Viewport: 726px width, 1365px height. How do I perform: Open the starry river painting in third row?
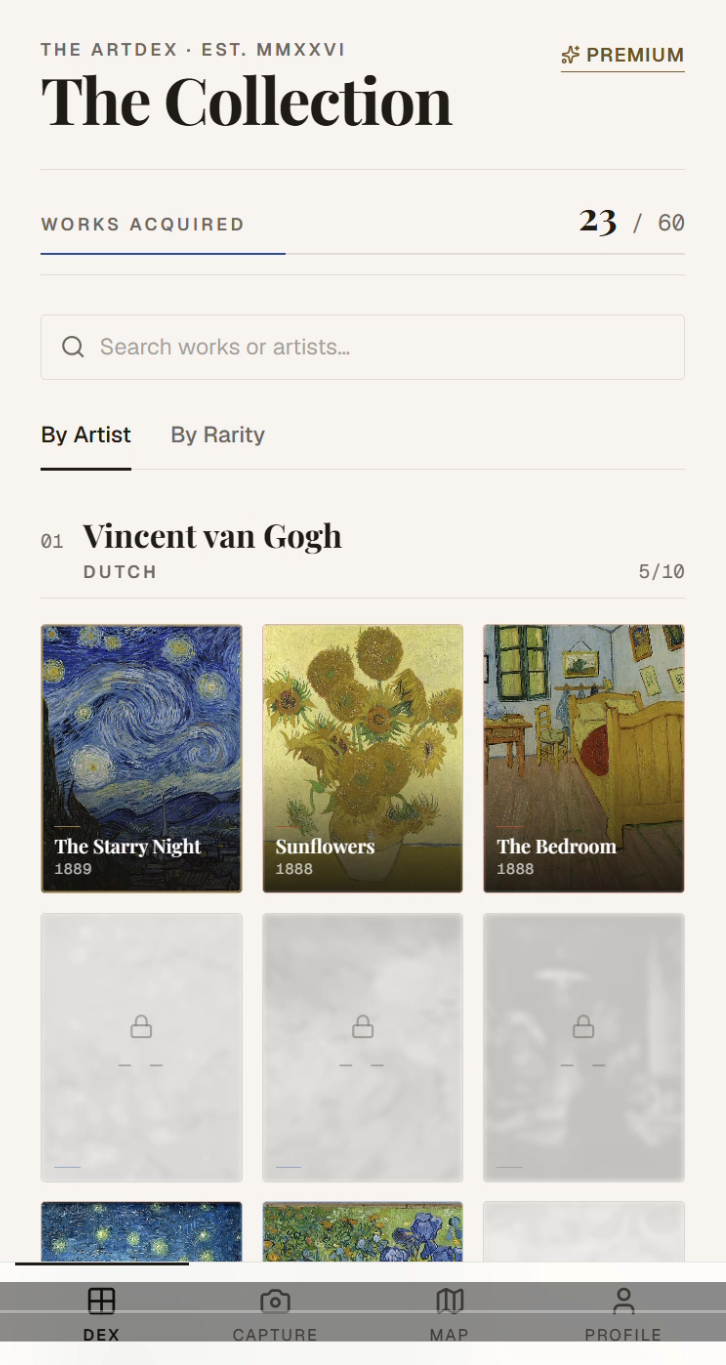coord(141,1232)
